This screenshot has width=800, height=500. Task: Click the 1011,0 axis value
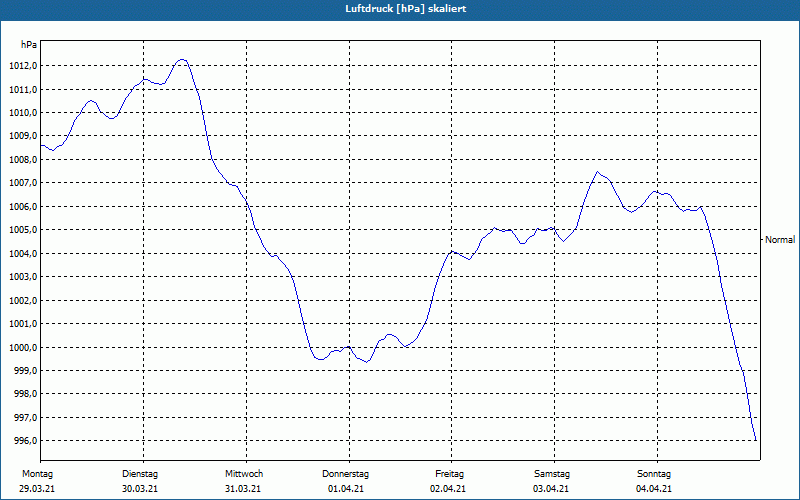tap(23, 89)
